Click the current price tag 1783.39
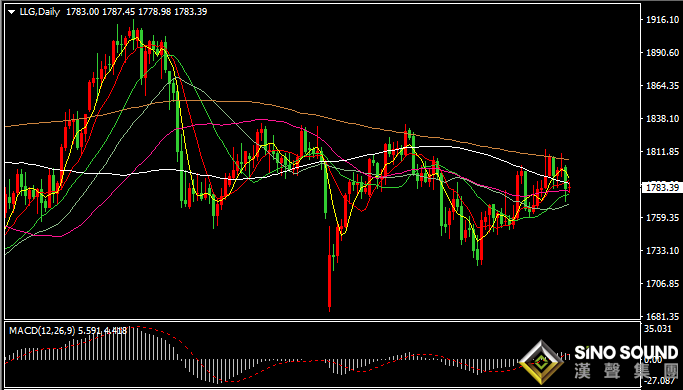The width and height of the screenshot is (683, 390). 662,187
